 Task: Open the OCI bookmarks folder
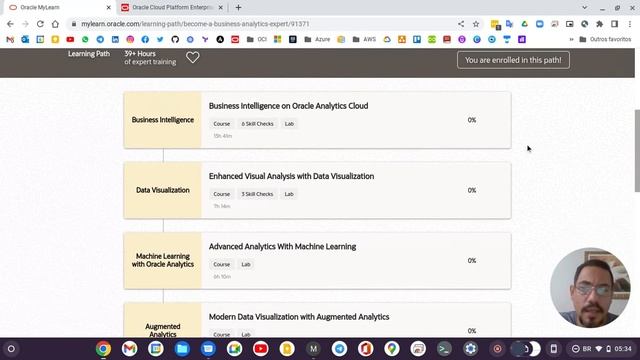click(257, 40)
